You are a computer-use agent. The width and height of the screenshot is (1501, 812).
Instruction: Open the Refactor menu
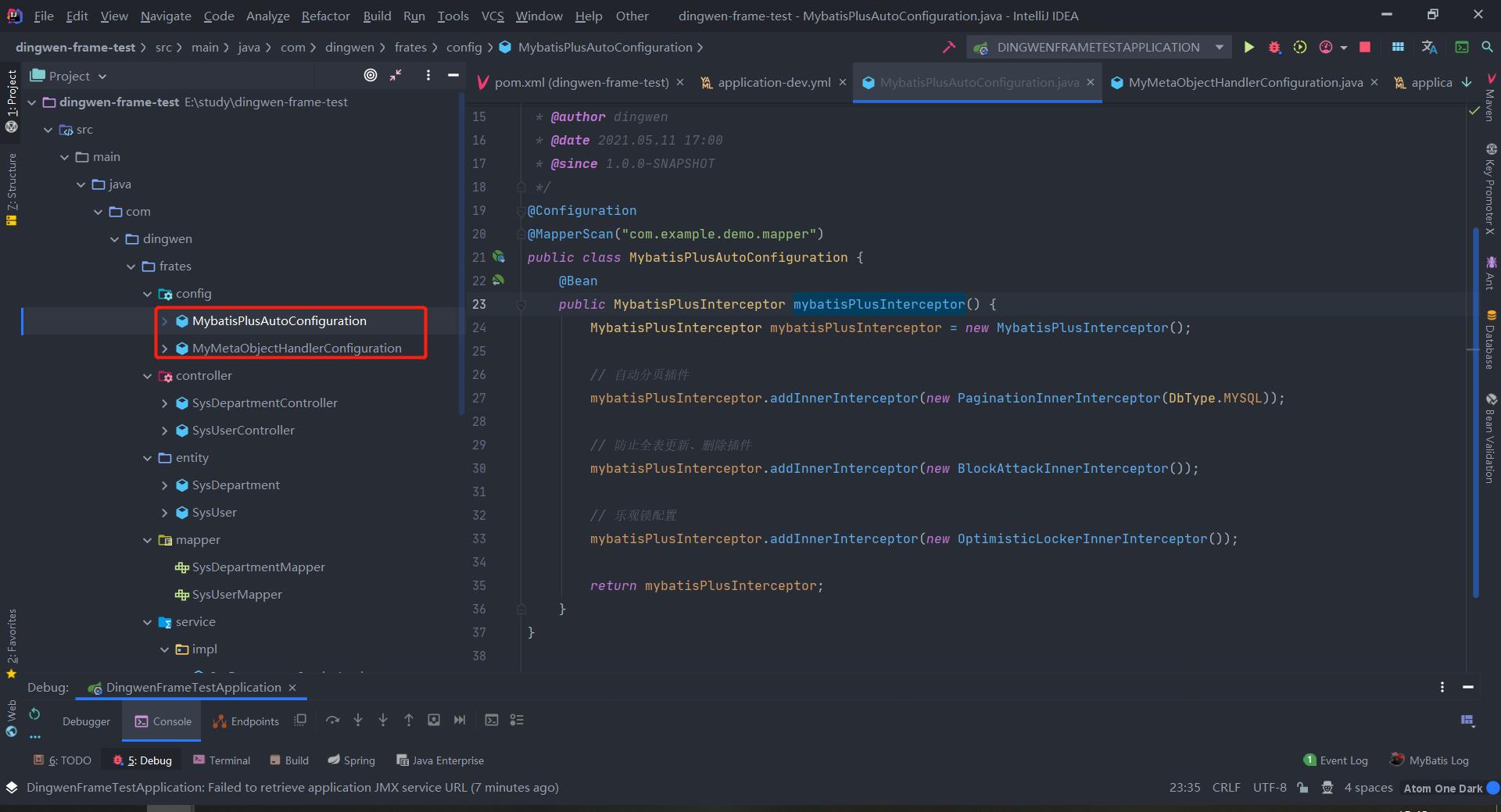325,16
